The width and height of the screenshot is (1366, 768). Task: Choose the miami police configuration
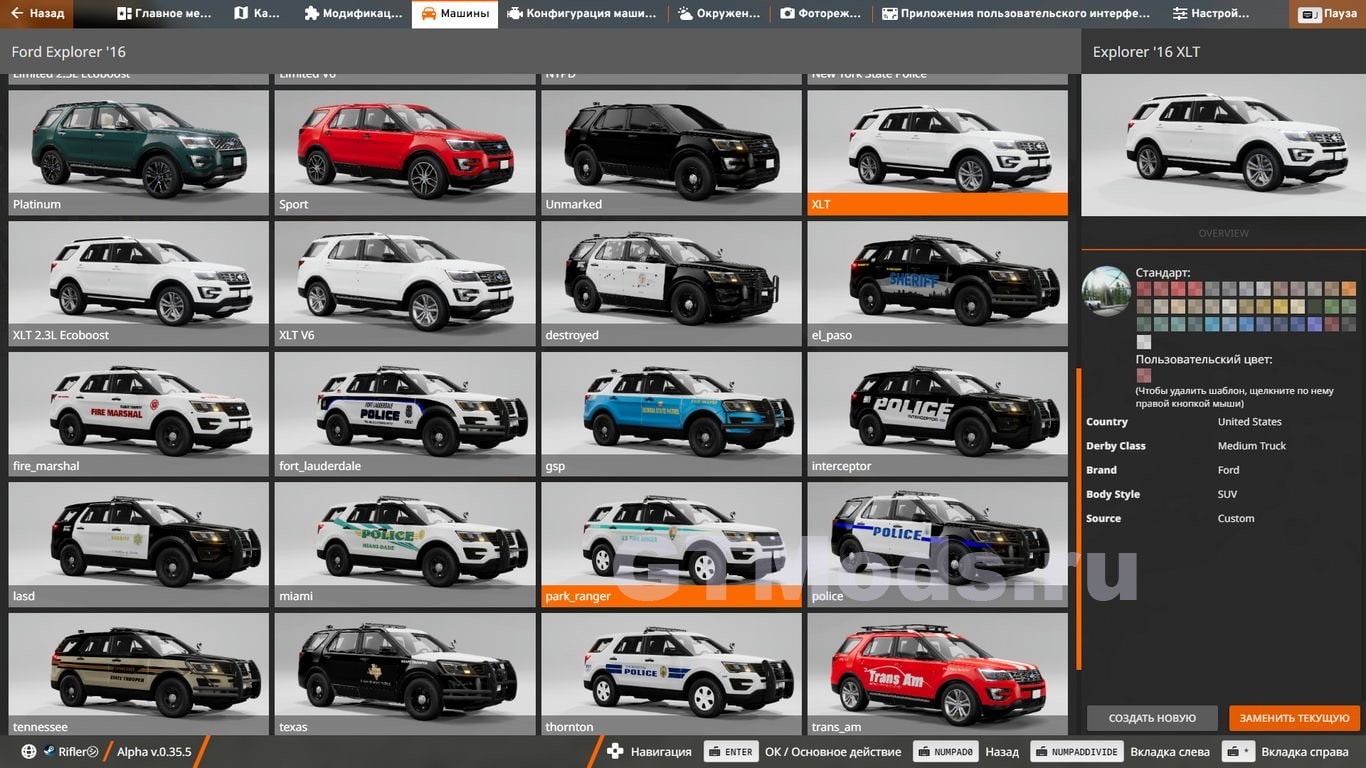tap(405, 545)
